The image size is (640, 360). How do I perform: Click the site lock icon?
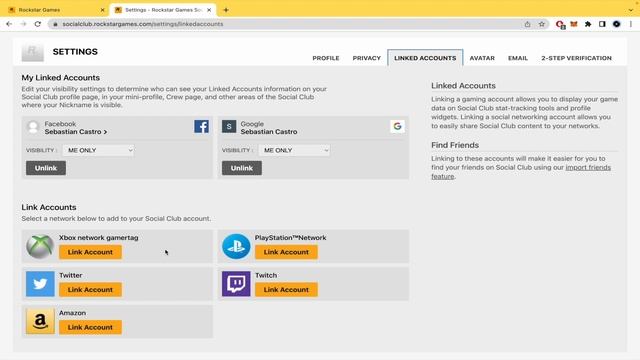[x=56, y=24]
